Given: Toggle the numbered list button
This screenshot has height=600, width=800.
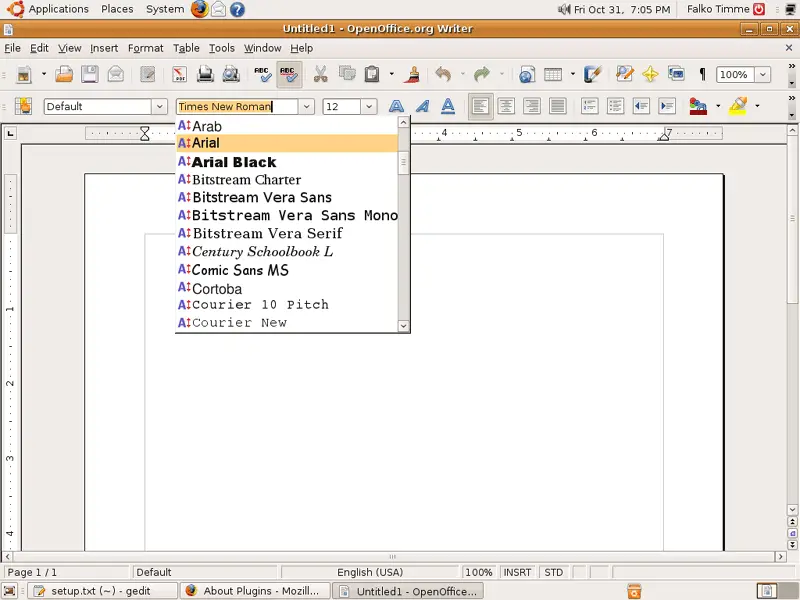Looking at the screenshot, I should coord(590,106).
